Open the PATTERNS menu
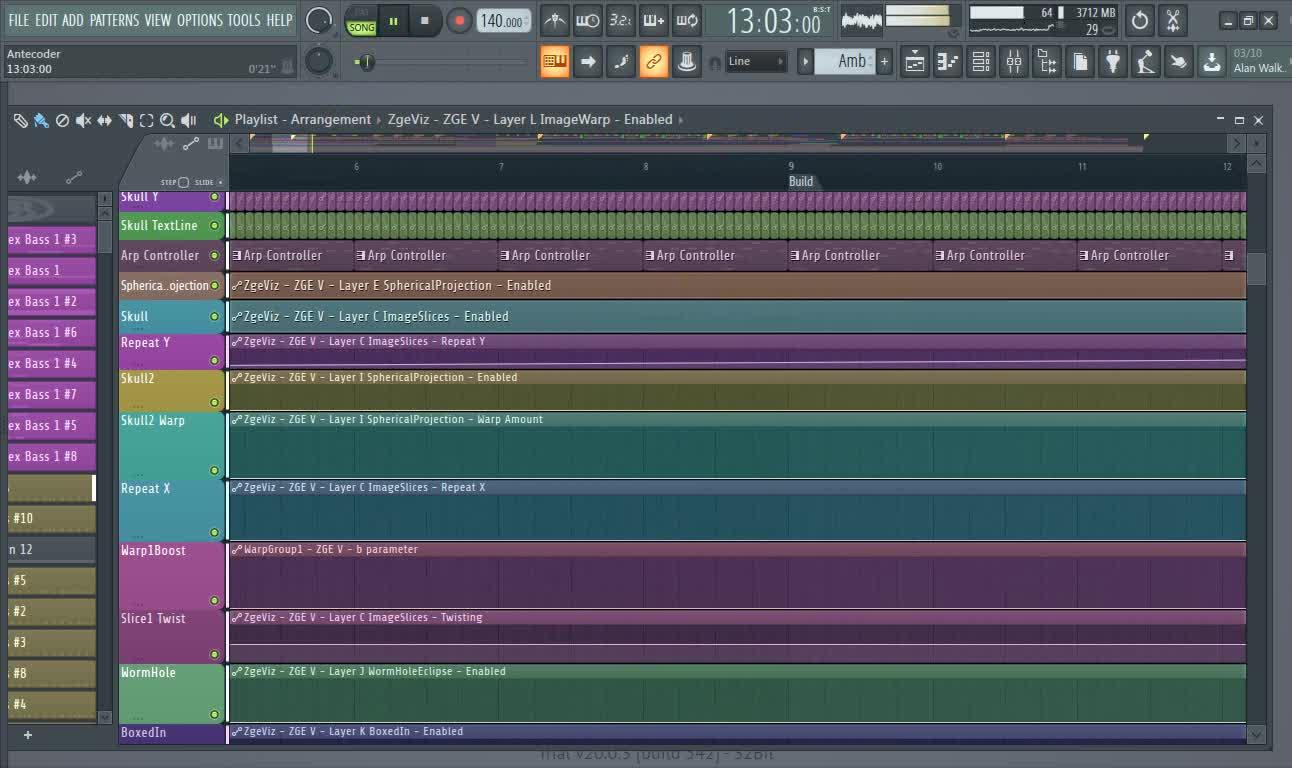Image resolution: width=1292 pixels, height=768 pixels. tap(115, 20)
